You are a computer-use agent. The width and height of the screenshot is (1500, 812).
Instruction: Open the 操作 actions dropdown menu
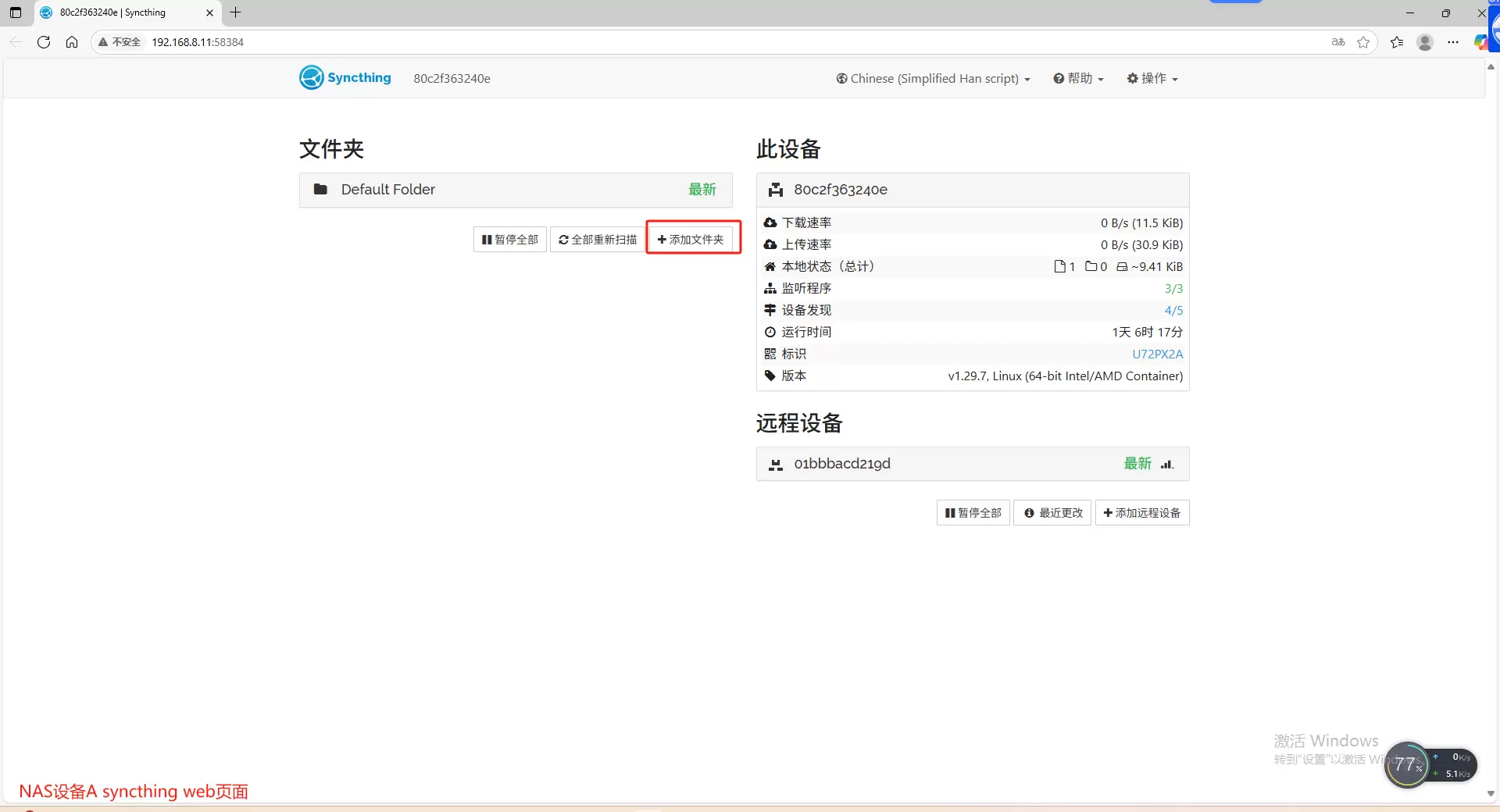tap(1152, 79)
